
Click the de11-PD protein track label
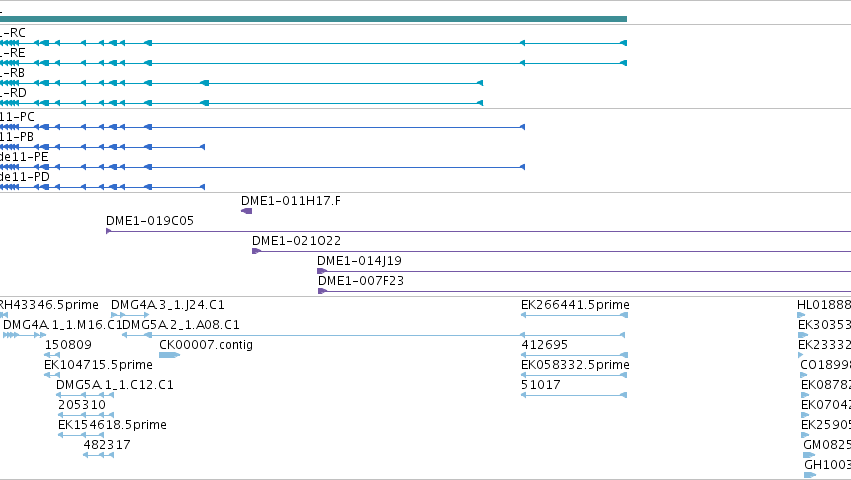25,177
